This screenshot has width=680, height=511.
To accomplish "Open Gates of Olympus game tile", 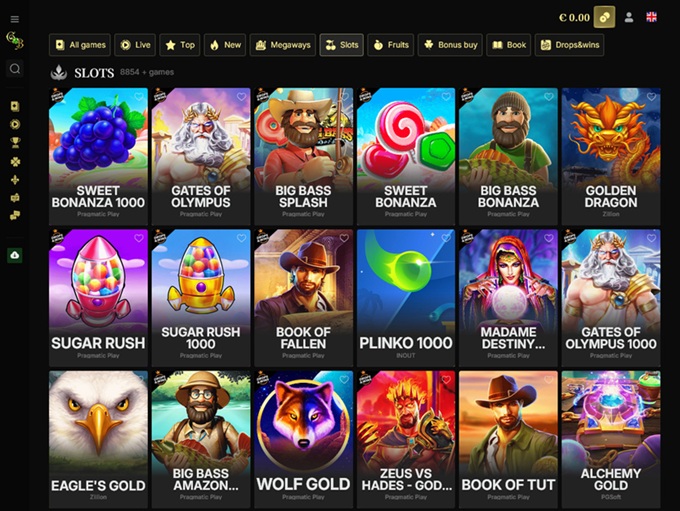I will pyautogui.click(x=201, y=156).
